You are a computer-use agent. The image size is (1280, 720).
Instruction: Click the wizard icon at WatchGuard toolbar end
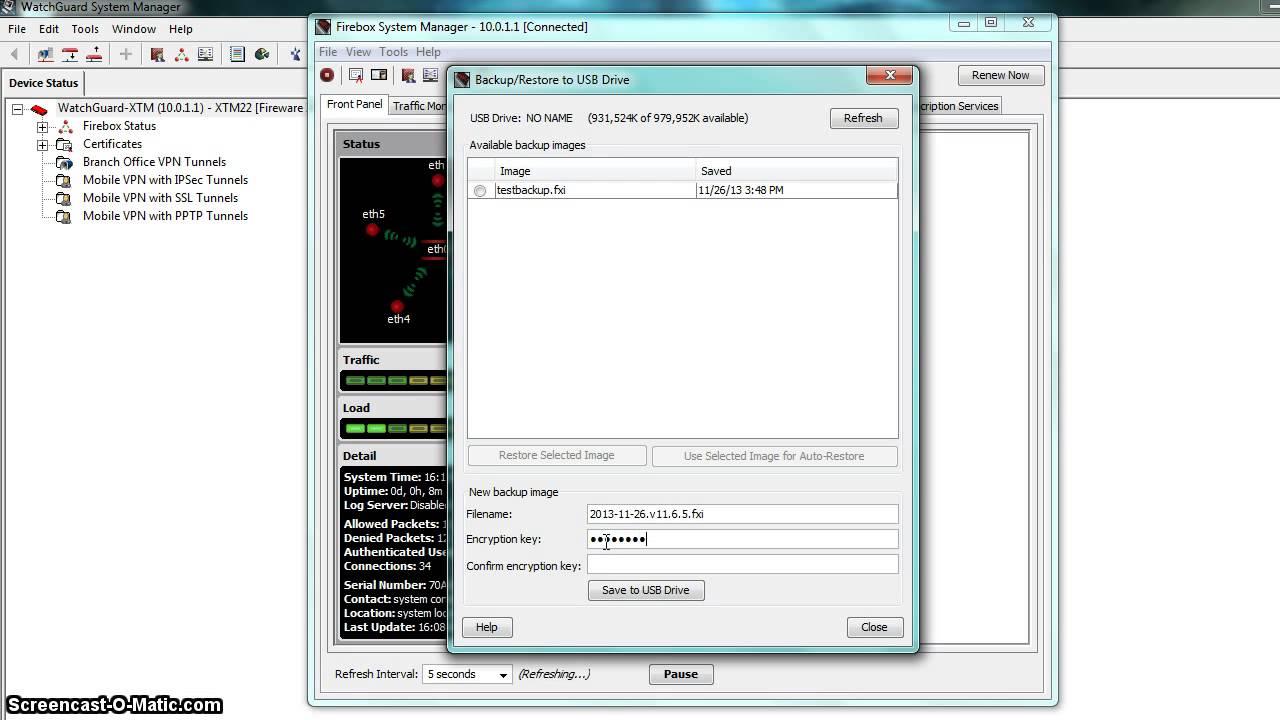click(x=296, y=54)
